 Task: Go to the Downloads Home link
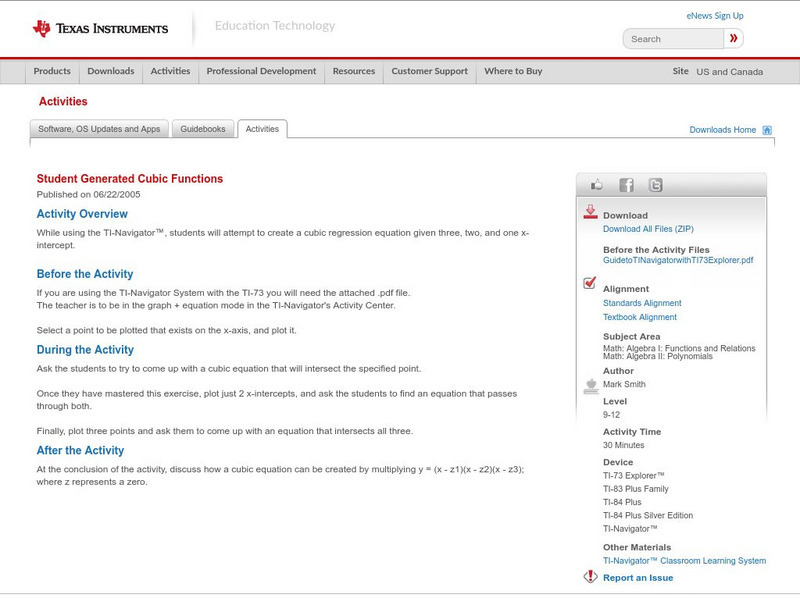pyautogui.click(x=722, y=130)
